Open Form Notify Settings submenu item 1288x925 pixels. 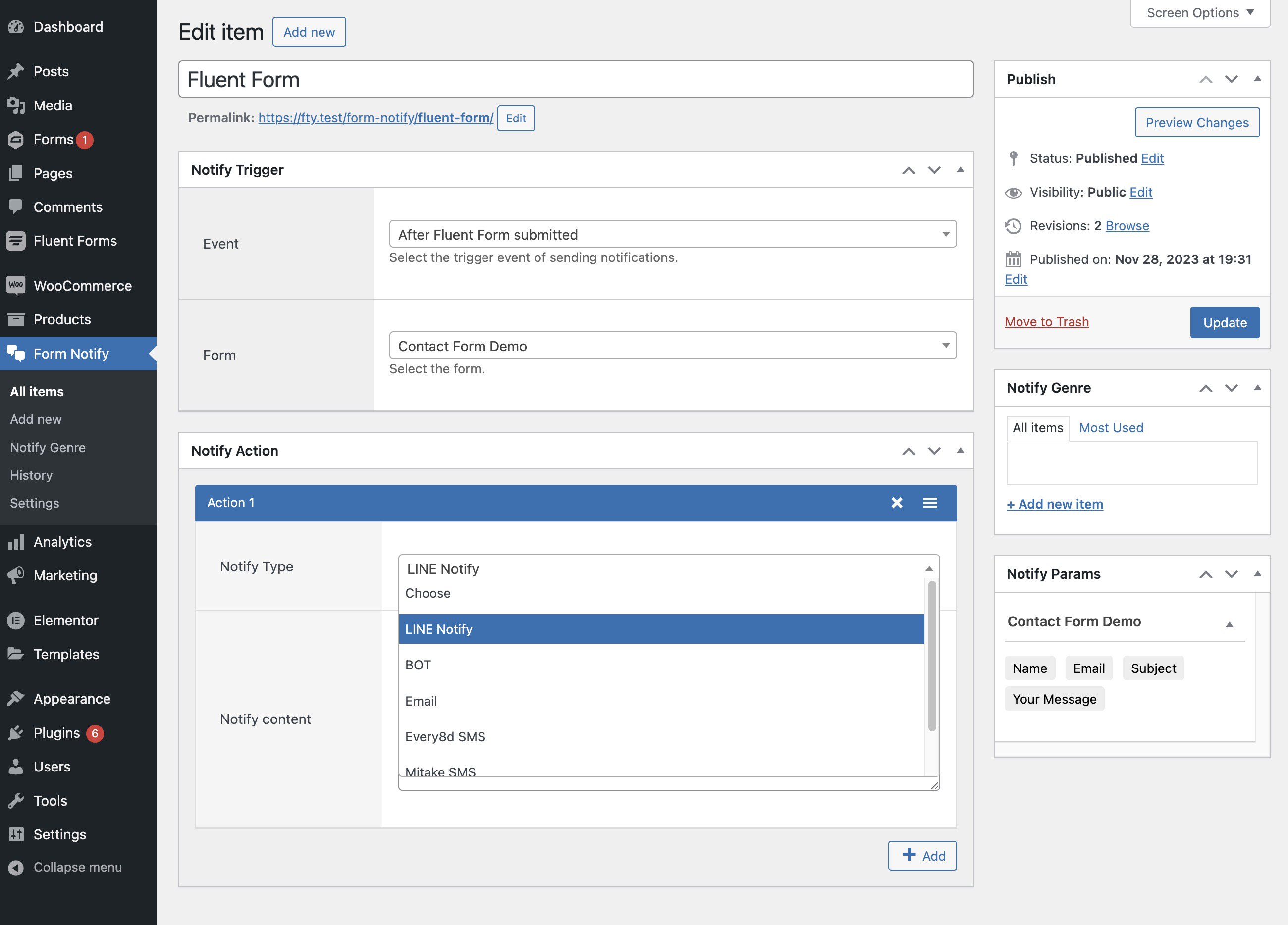[x=35, y=503]
